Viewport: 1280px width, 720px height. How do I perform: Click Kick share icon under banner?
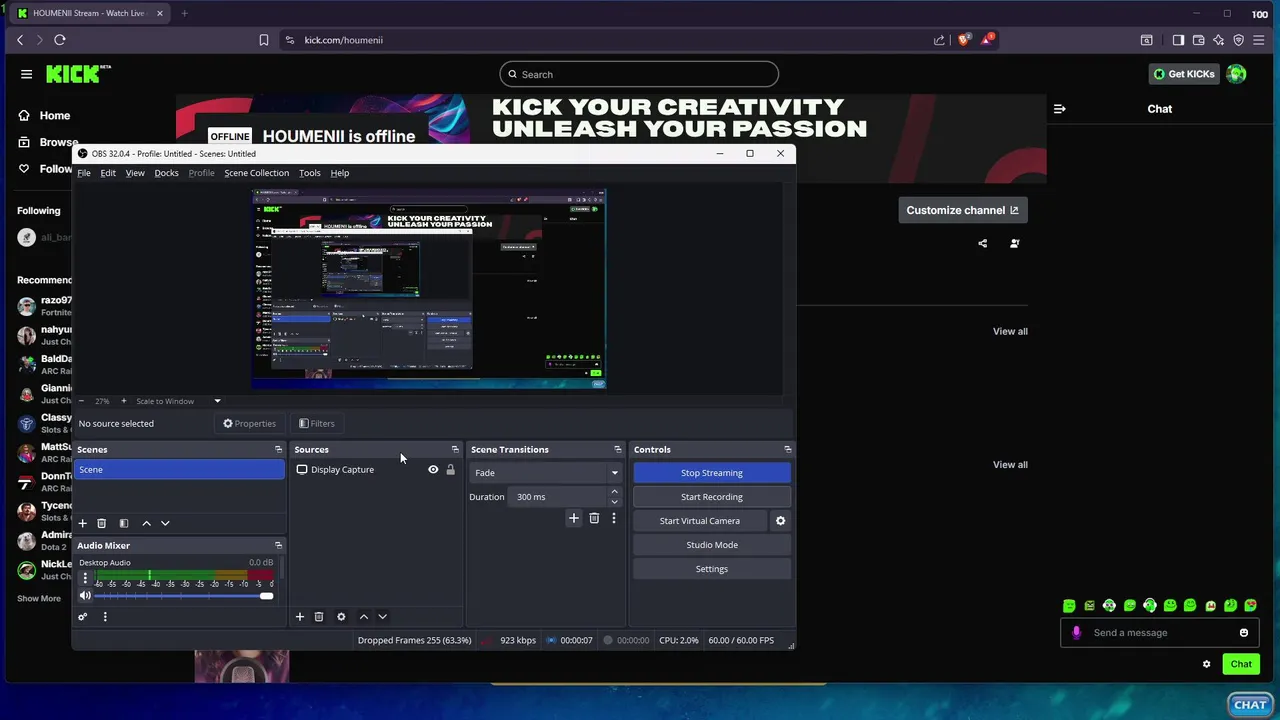[982, 243]
